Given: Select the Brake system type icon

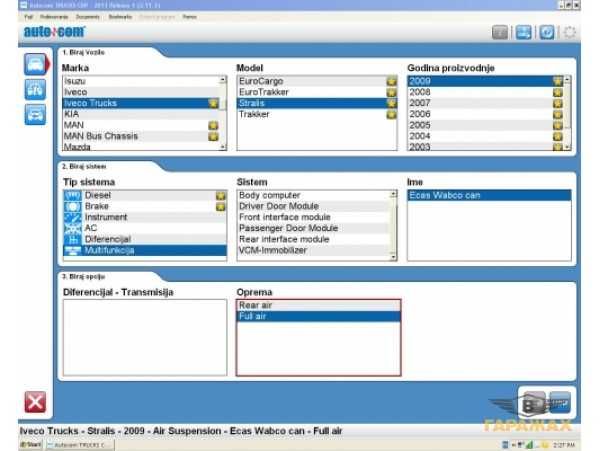Looking at the screenshot, I should point(72,207).
